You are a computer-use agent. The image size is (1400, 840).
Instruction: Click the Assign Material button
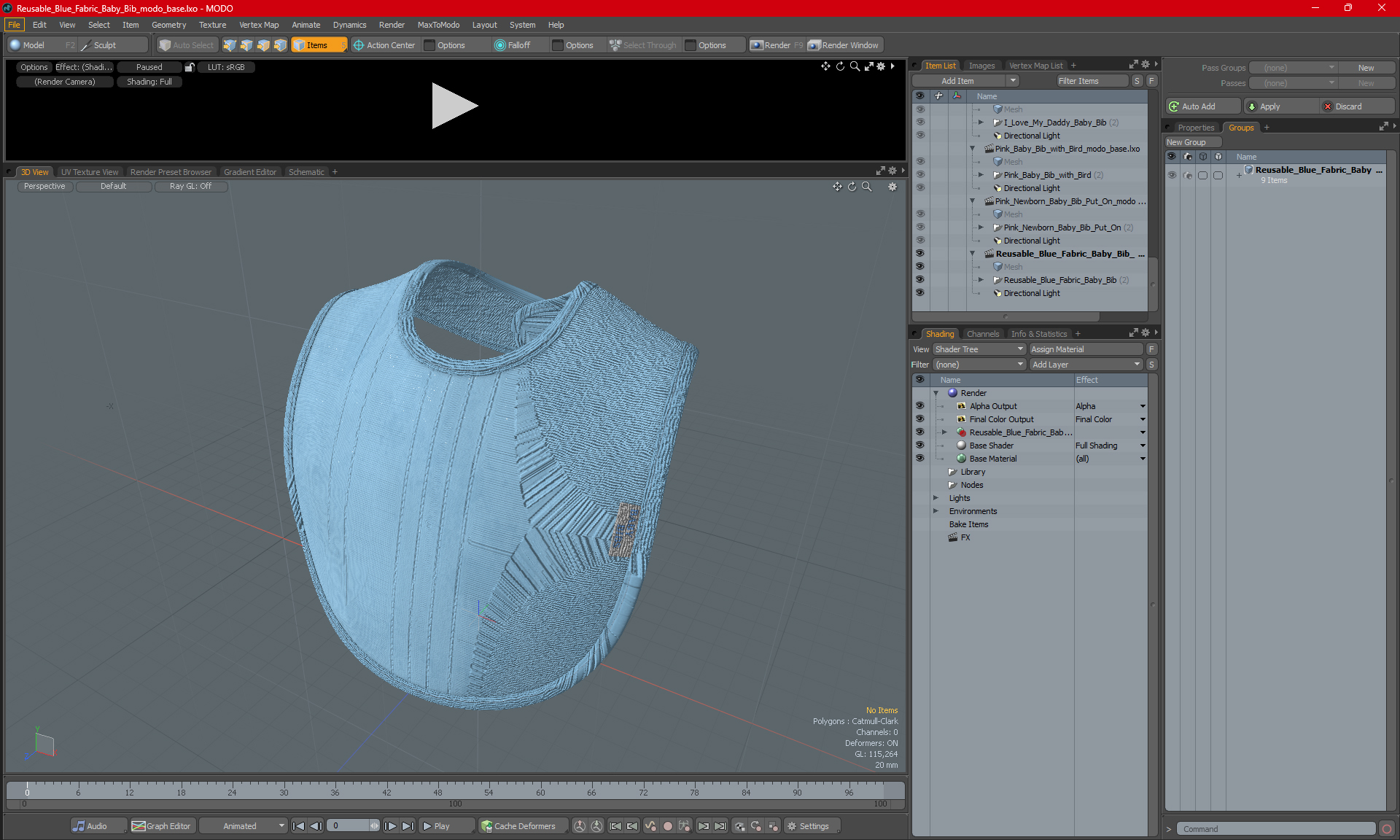(1086, 349)
